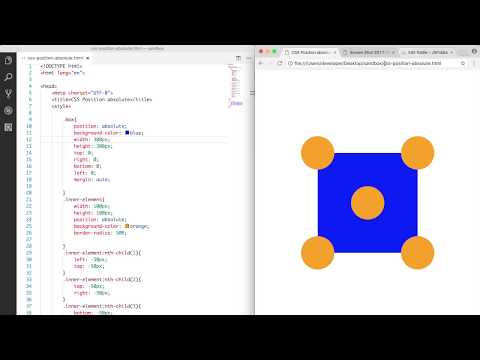This screenshot has width=480, height=360.
Task: Open the Extensions view icon
Action: (8, 127)
